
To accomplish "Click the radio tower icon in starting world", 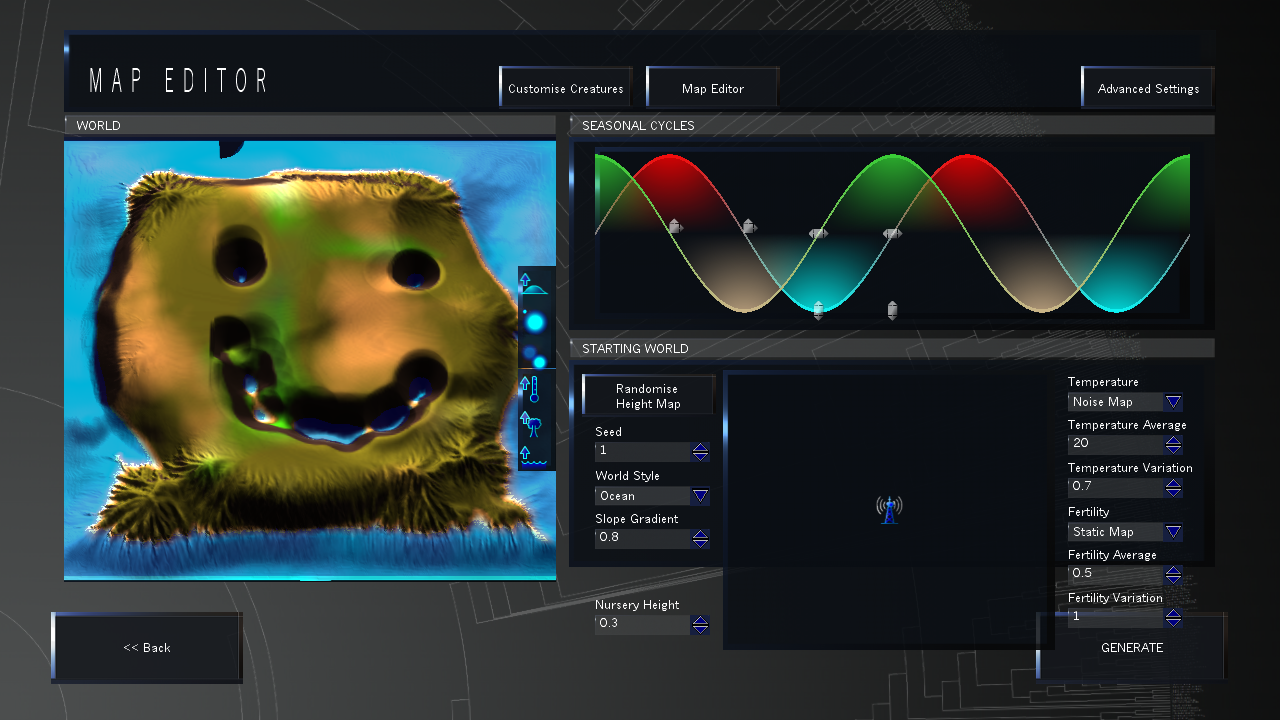I will pos(889,509).
